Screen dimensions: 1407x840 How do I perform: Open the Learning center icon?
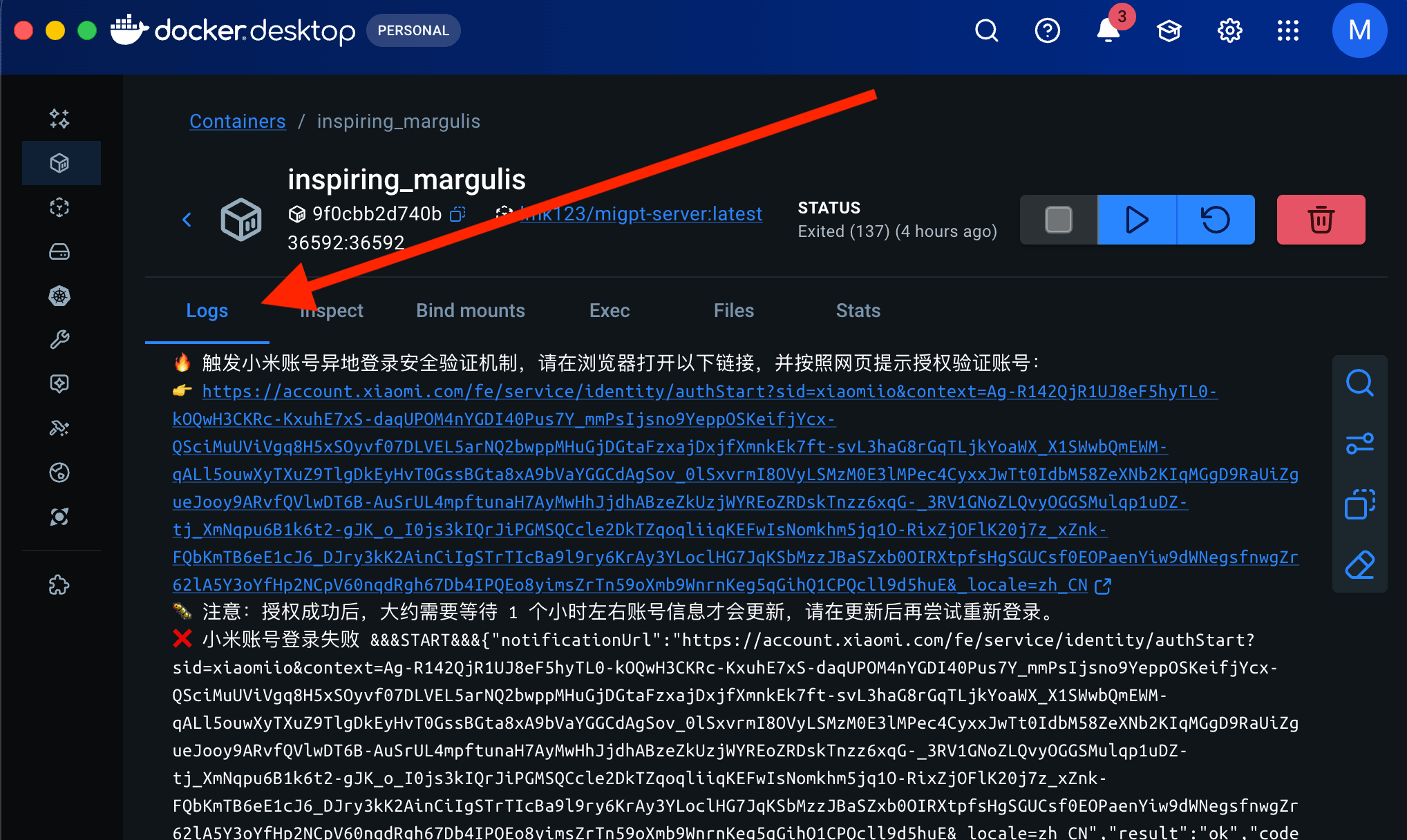point(1169,31)
